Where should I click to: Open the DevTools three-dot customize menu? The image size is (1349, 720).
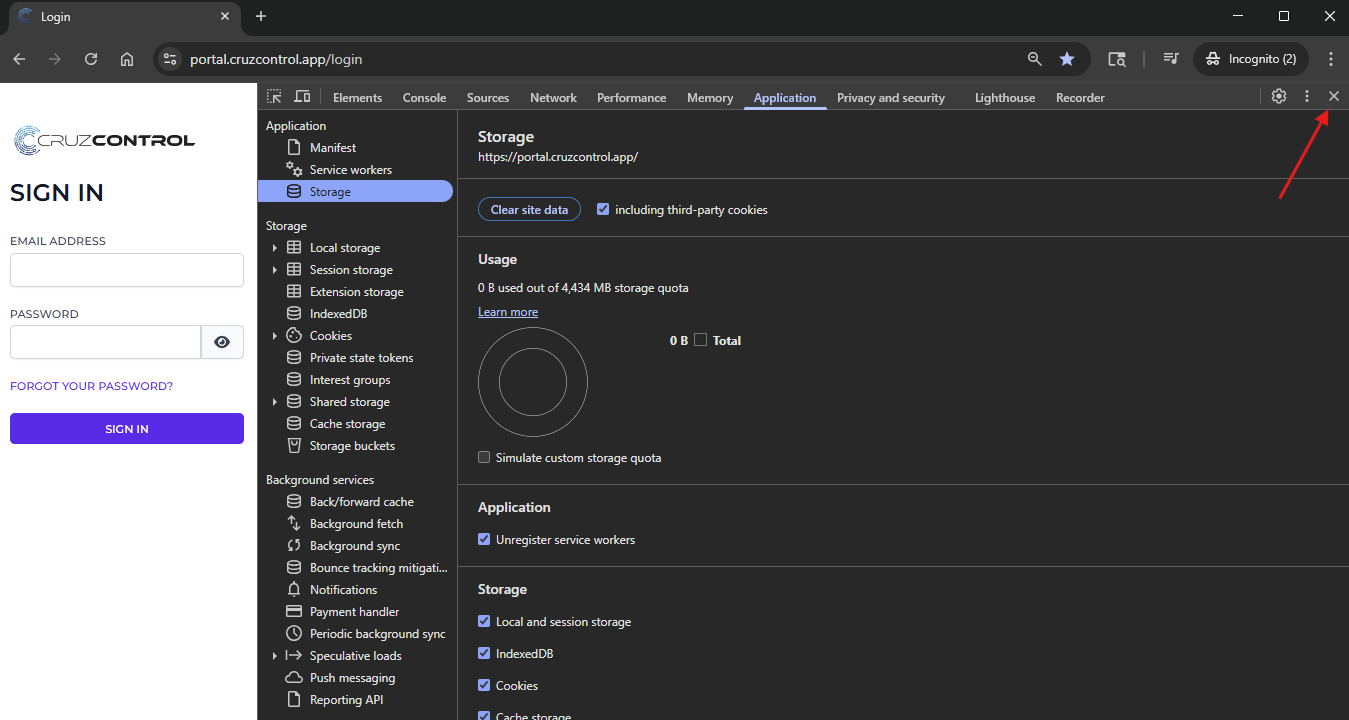pyautogui.click(x=1306, y=97)
